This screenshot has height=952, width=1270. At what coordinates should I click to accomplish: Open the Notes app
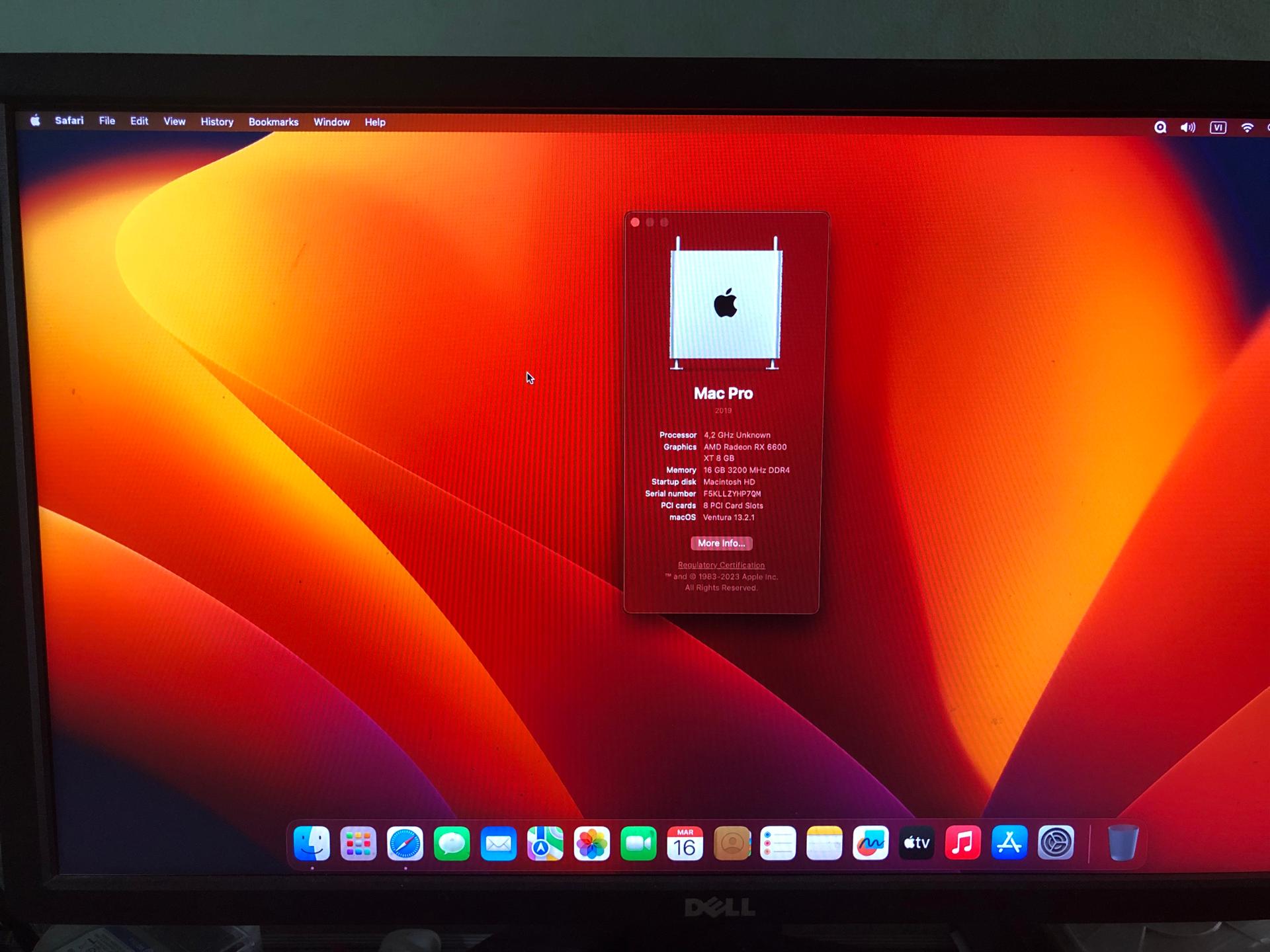click(824, 843)
